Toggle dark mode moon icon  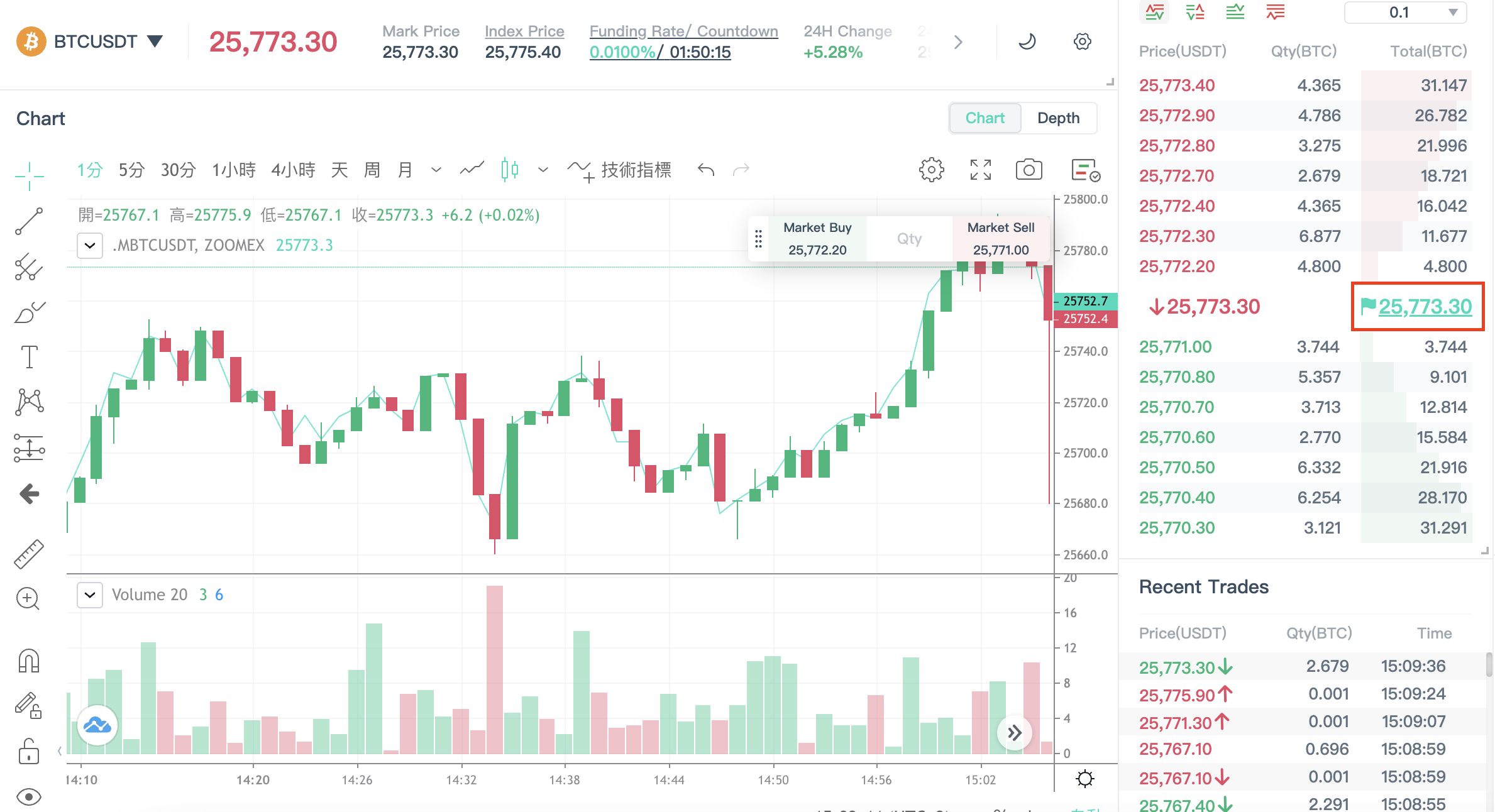(1027, 42)
